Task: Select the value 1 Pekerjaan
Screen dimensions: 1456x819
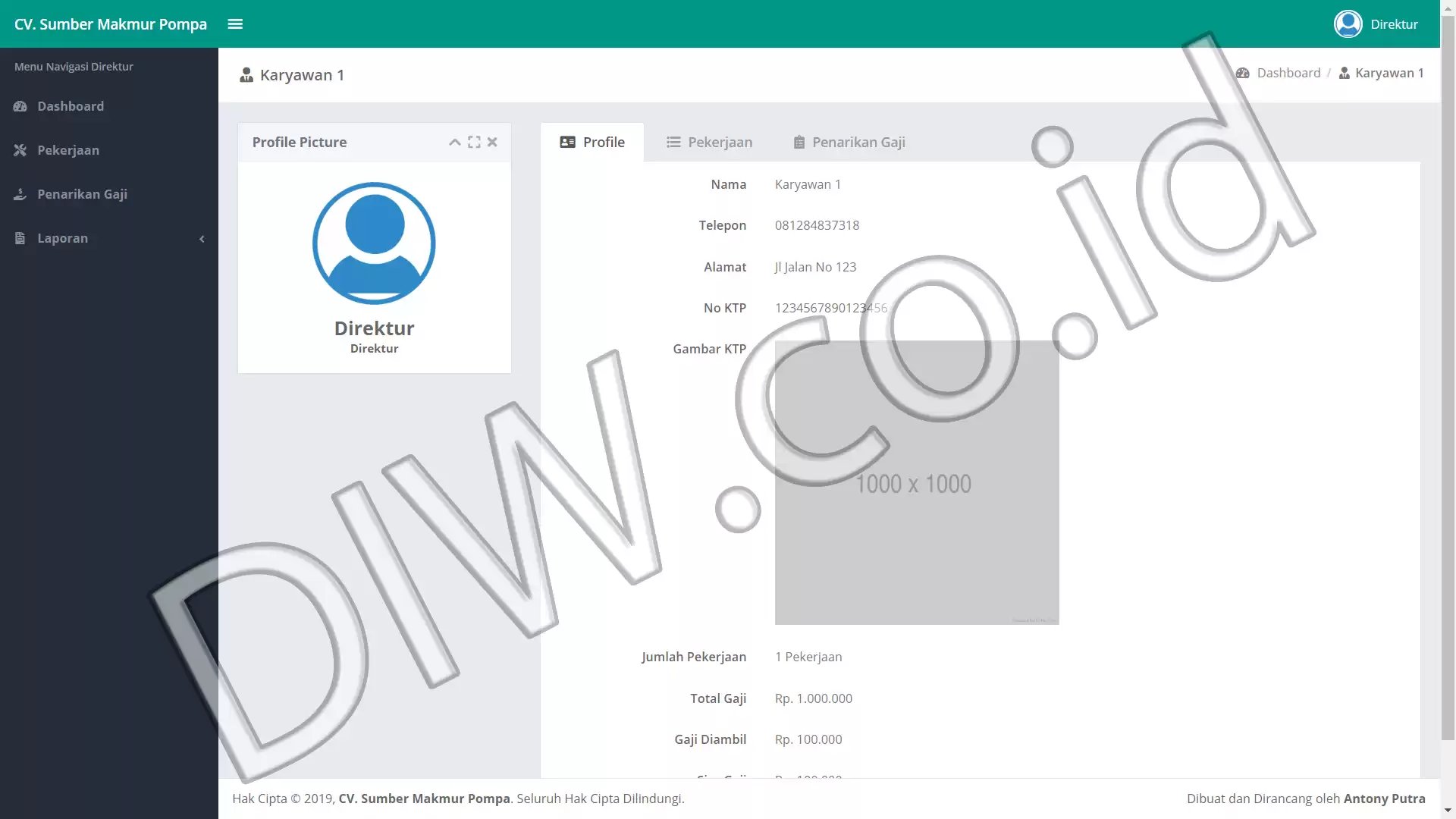Action: [808, 657]
